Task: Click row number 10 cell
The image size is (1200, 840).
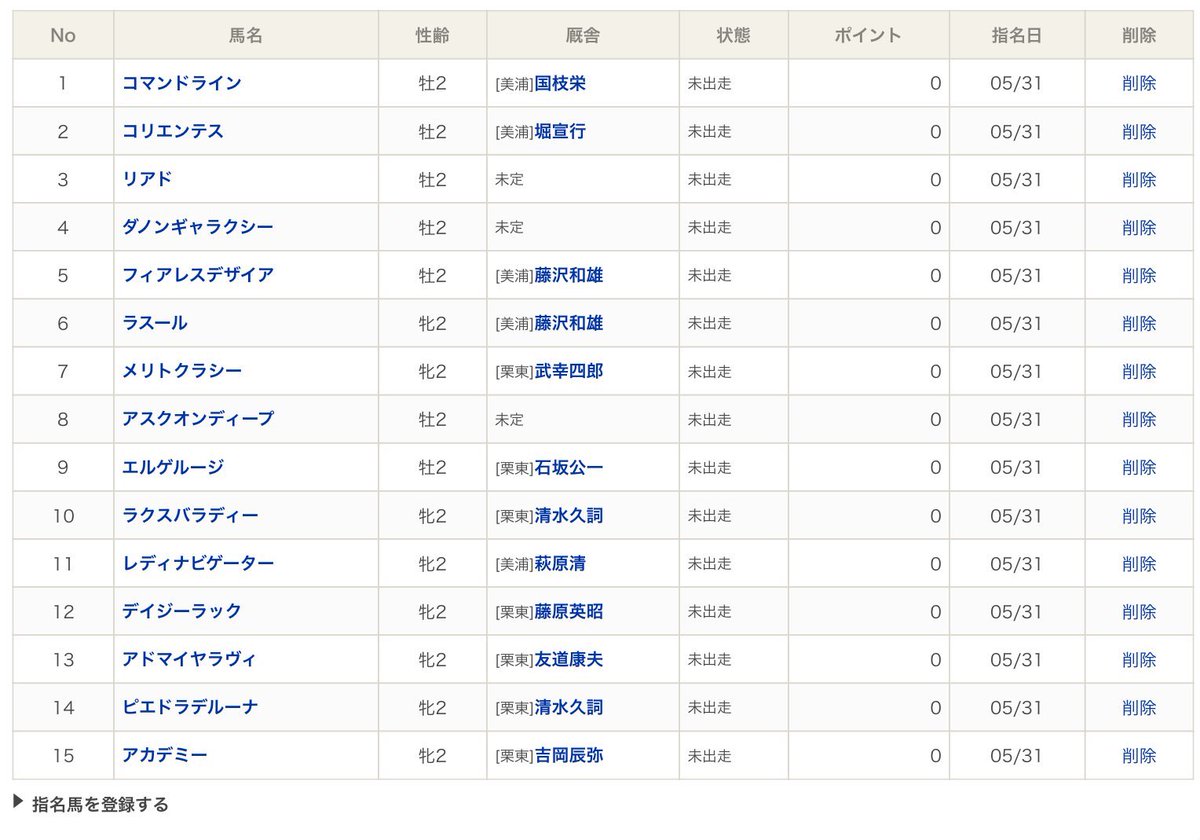Action: coord(63,515)
